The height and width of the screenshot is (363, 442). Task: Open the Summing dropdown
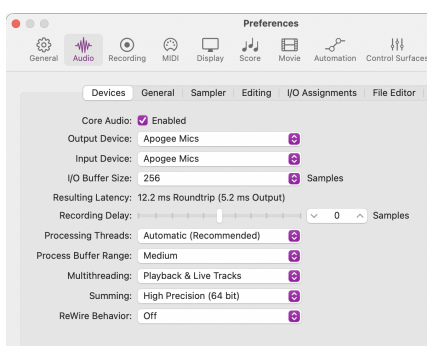pyautogui.click(x=219, y=296)
